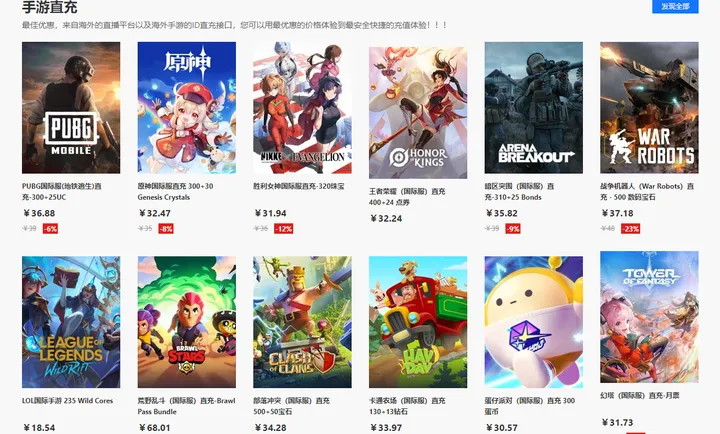Open the Hay Day cover image
Image resolution: width=720 pixels, height=434 pixels.
point(418,322)
